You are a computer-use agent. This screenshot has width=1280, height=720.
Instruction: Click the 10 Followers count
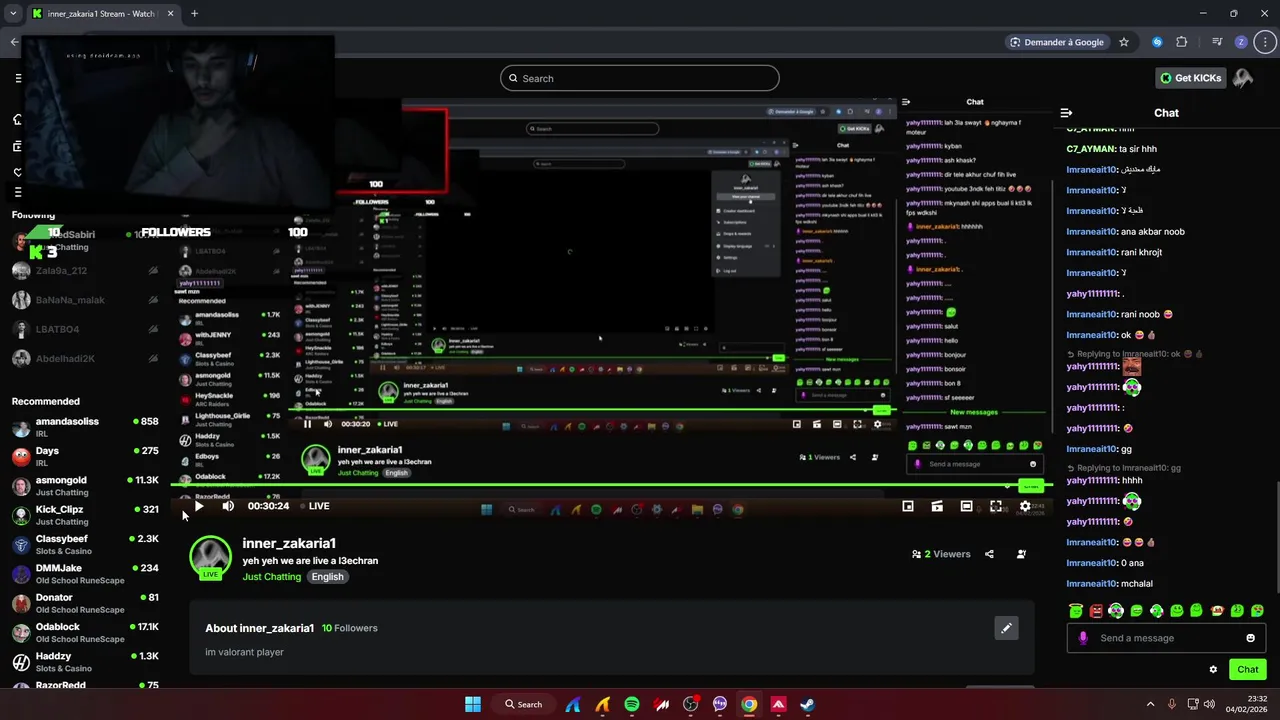[349, 628]
